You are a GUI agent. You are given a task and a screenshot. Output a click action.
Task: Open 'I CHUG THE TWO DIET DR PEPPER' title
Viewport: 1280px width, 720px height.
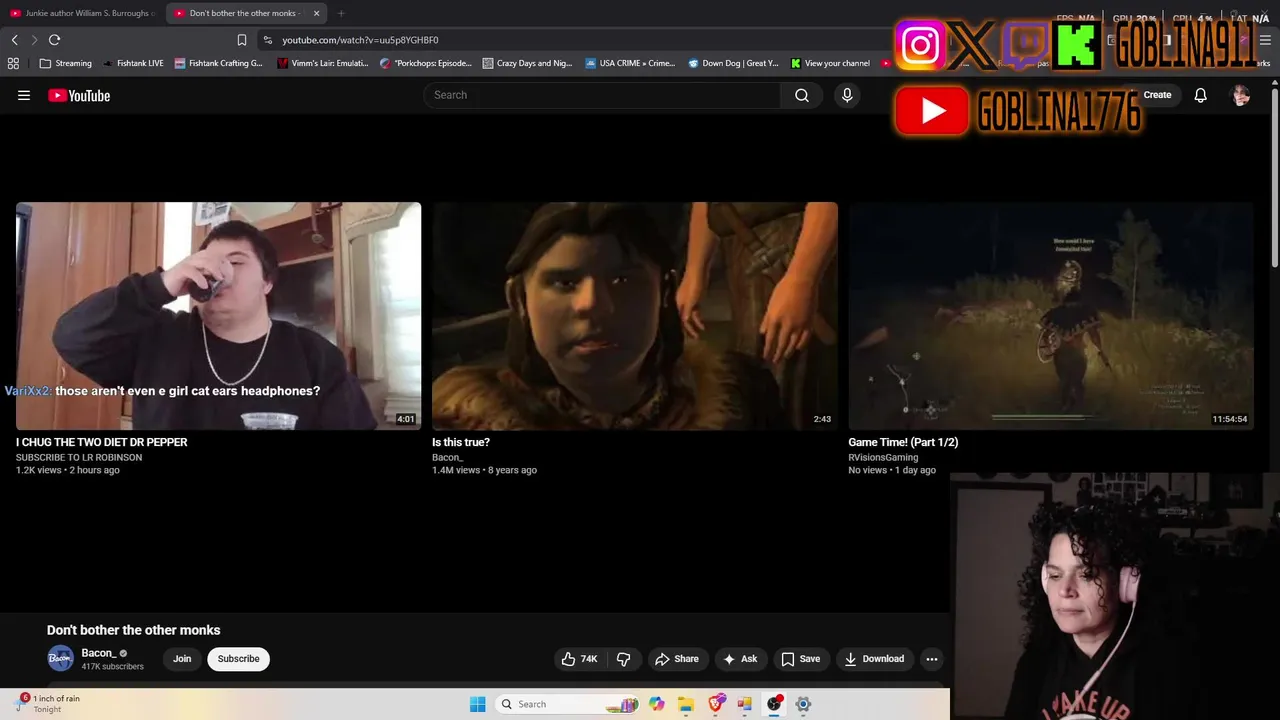(x=102, y=442)
